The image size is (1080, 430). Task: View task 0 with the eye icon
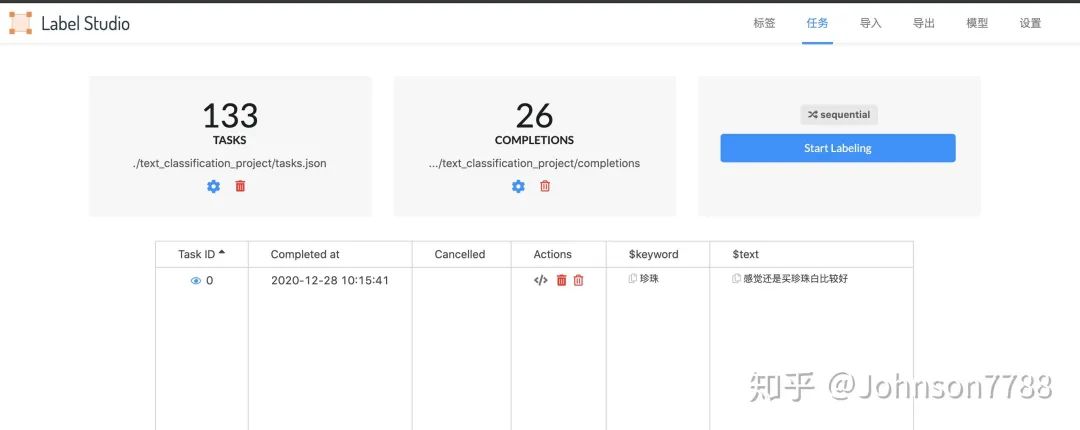(196, 280)
